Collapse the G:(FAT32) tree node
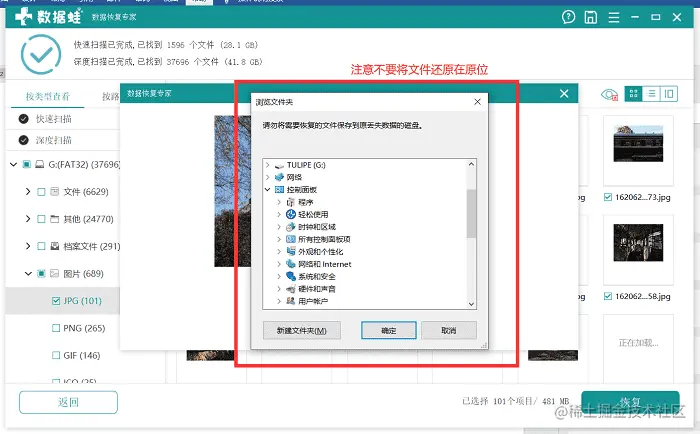The width and height of the screenshot is (700, 434). [13, 164]
